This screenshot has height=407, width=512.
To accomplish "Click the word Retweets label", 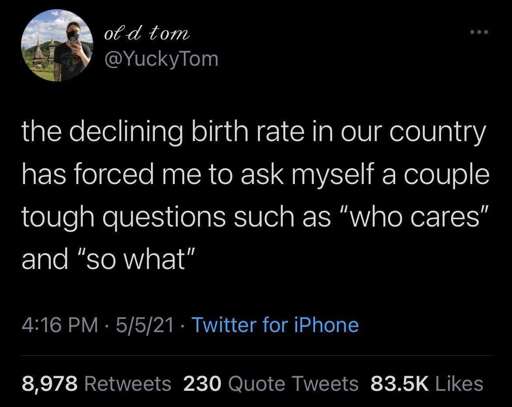I will pyautogui.click(x=128, y=383).
